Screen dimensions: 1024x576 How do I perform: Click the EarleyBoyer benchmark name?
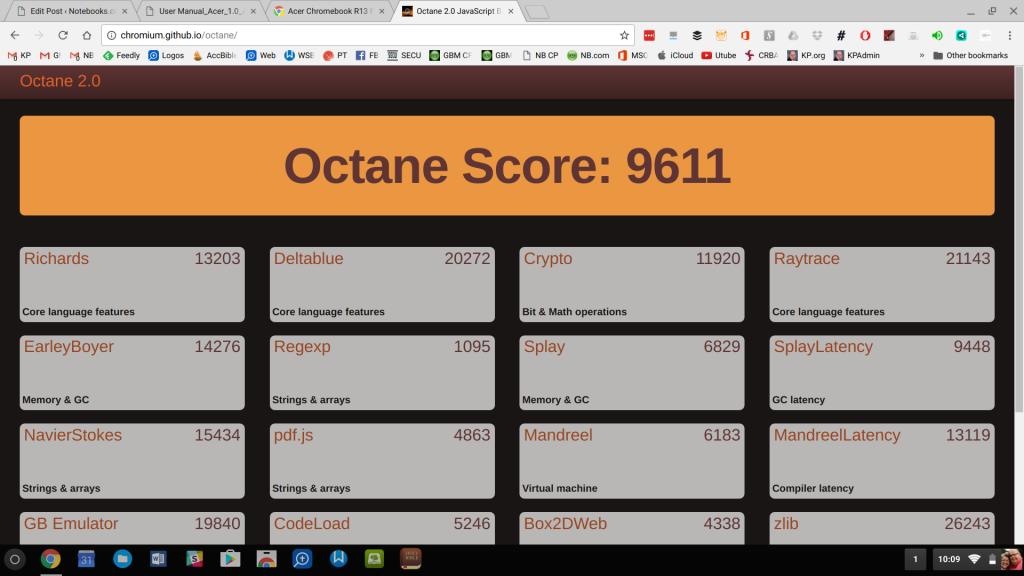click(x=69, y=347)
